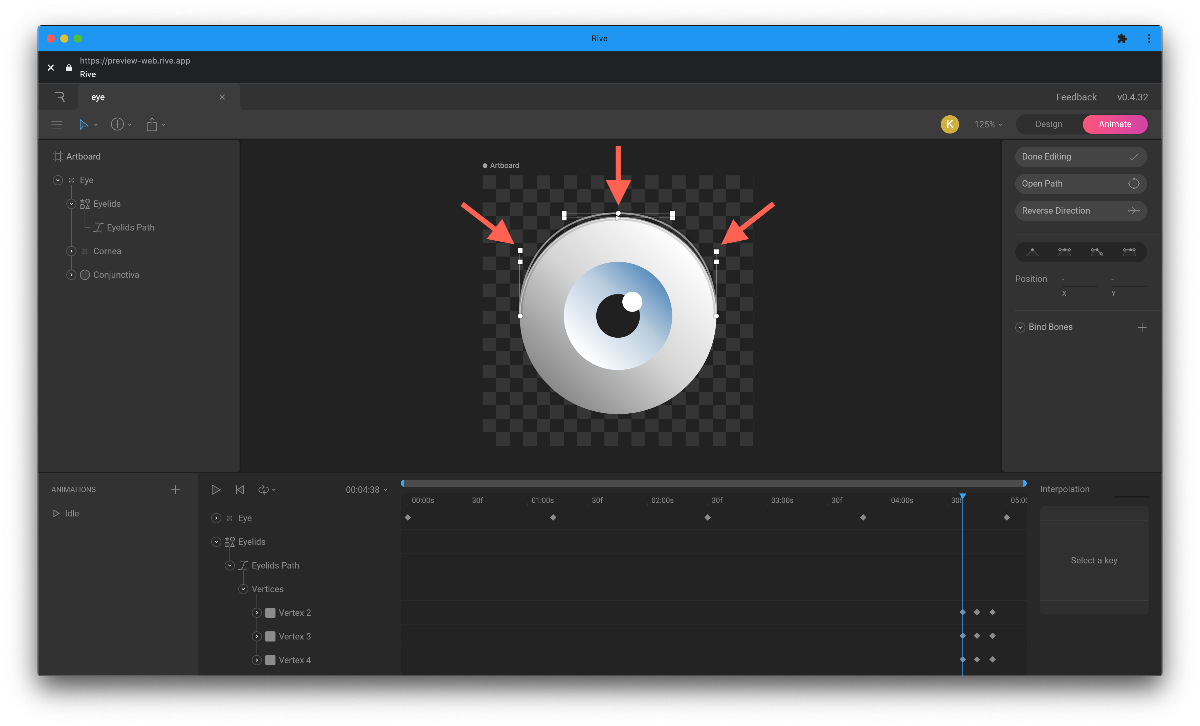This screenshot has height=726, width=1200.
Task: Open the 125% zoom dropdown
Action: coord(989,124)
